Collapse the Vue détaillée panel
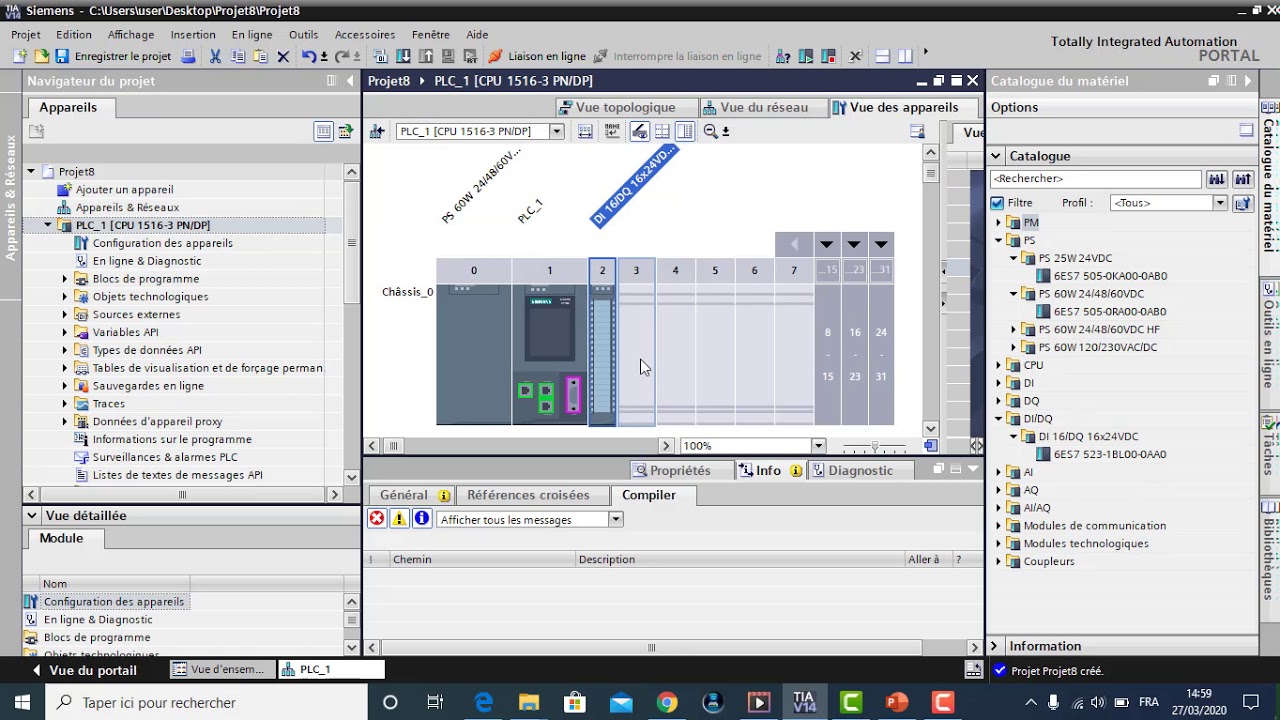The image size is (1280, 720). (32, 516)
